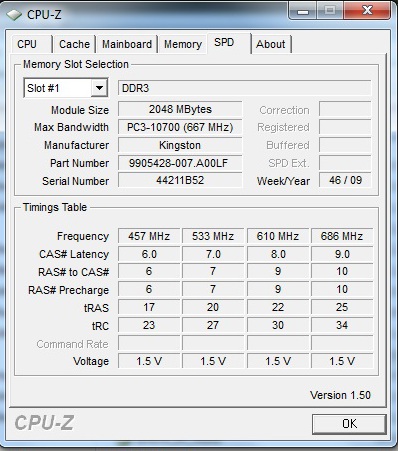Click the 686 MHz frequency cell
Image resolution: width=398 pixels, height=451 pixels.
(342, 236)
